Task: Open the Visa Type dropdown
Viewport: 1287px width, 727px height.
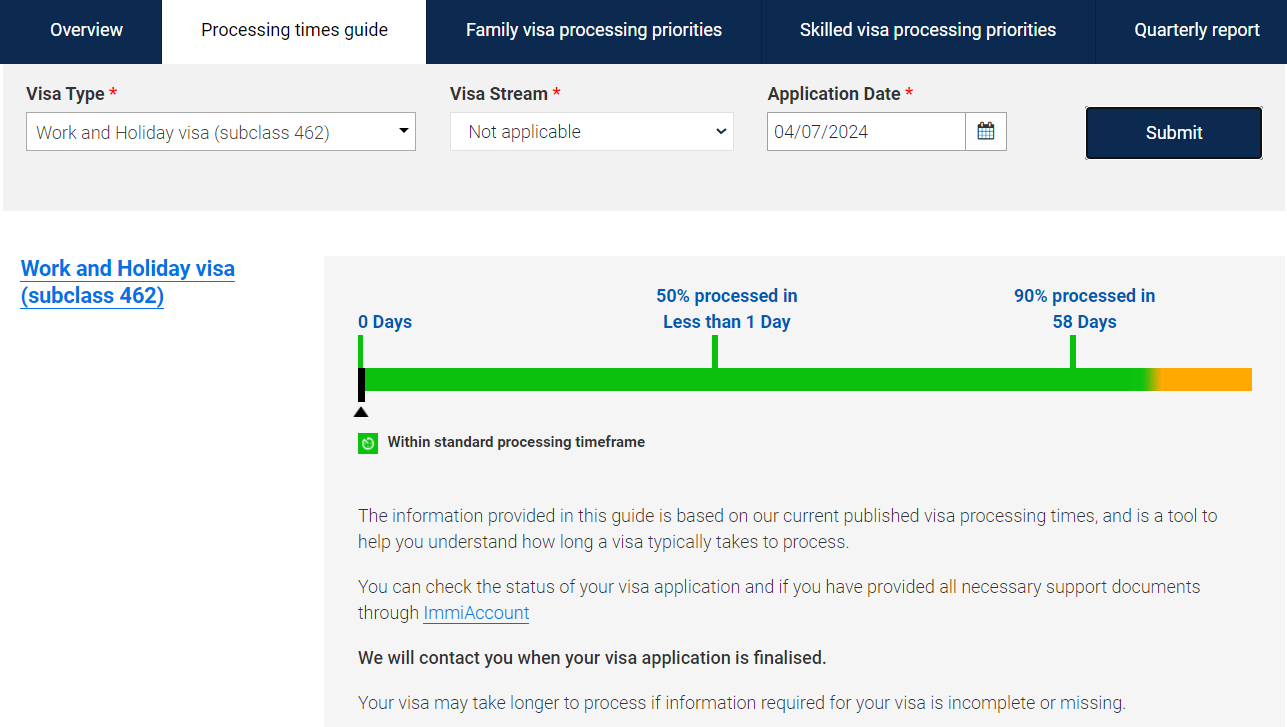Action: 221,132
